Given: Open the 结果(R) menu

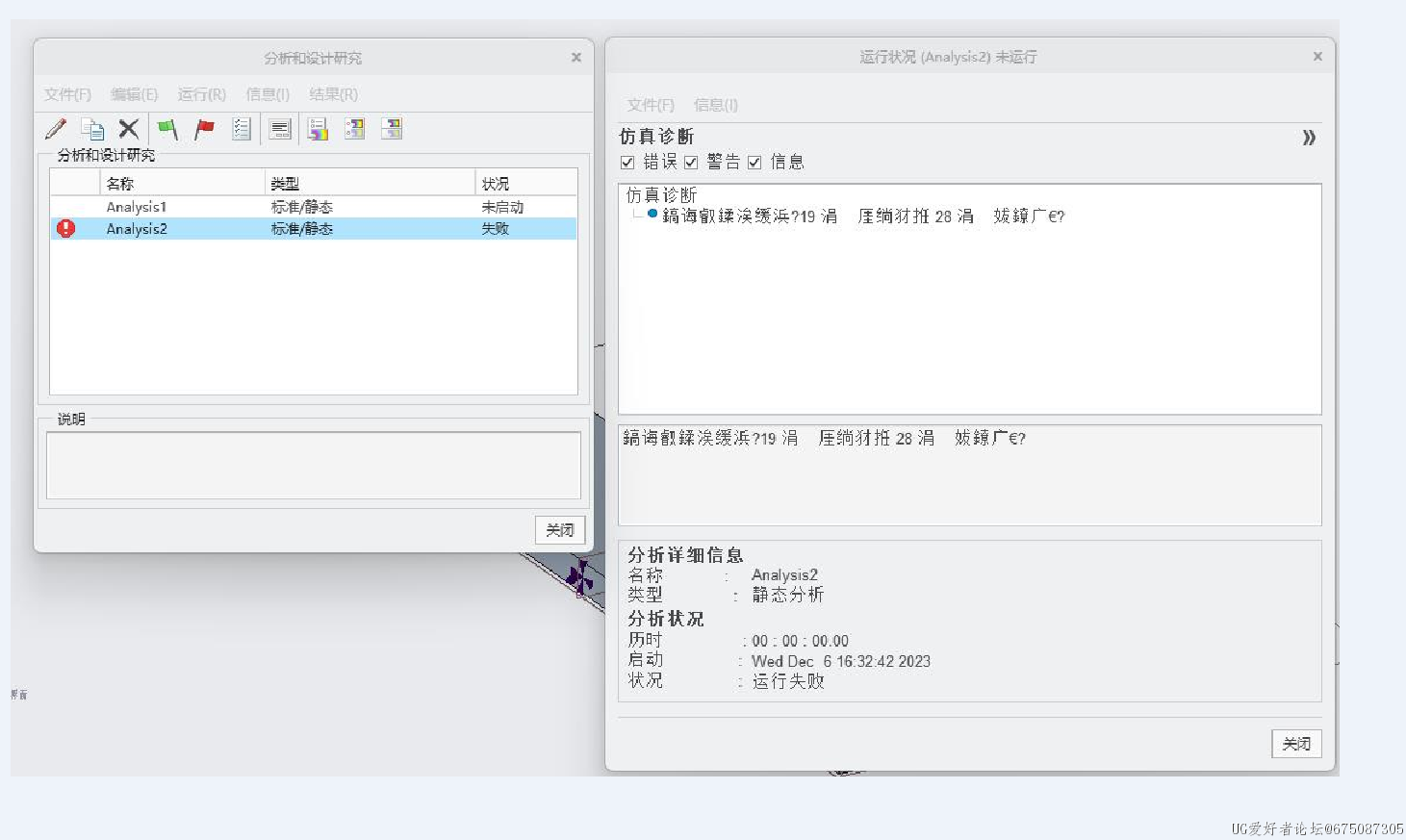Looking at the screenshot, I should pyautogui.click(x=333, y=94).
